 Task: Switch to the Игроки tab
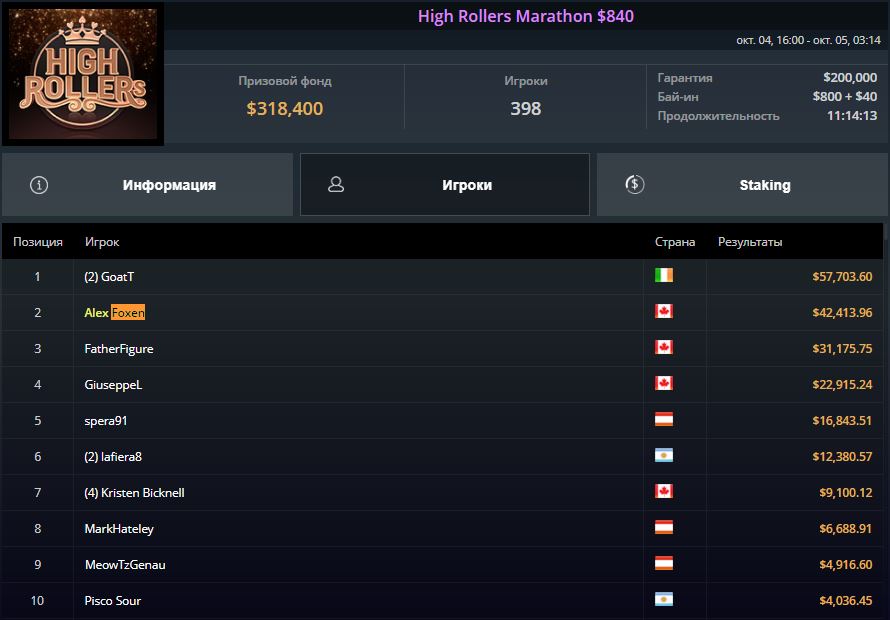445,185
